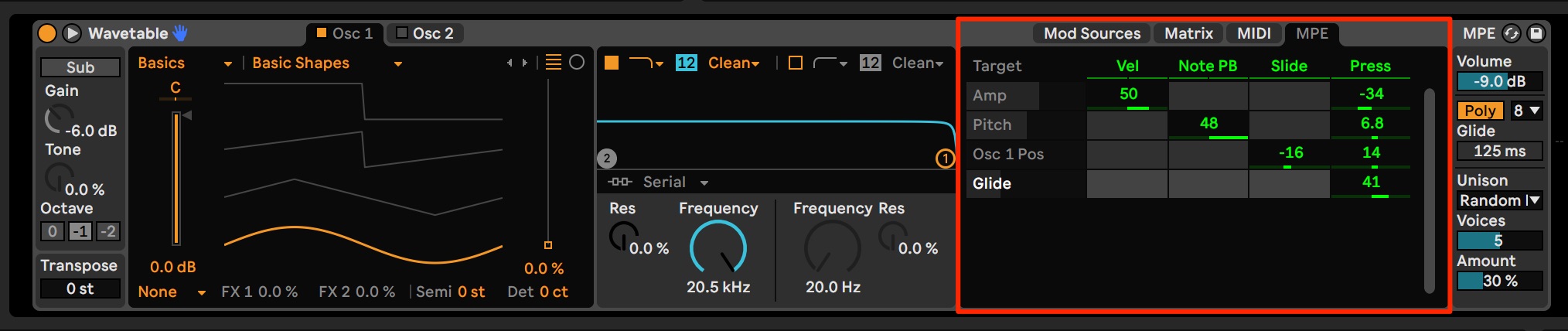This screenshot has height=331, width=1568.
Task: Switch to stacked lines wavetable view icon
Action: tap(554, 63)
